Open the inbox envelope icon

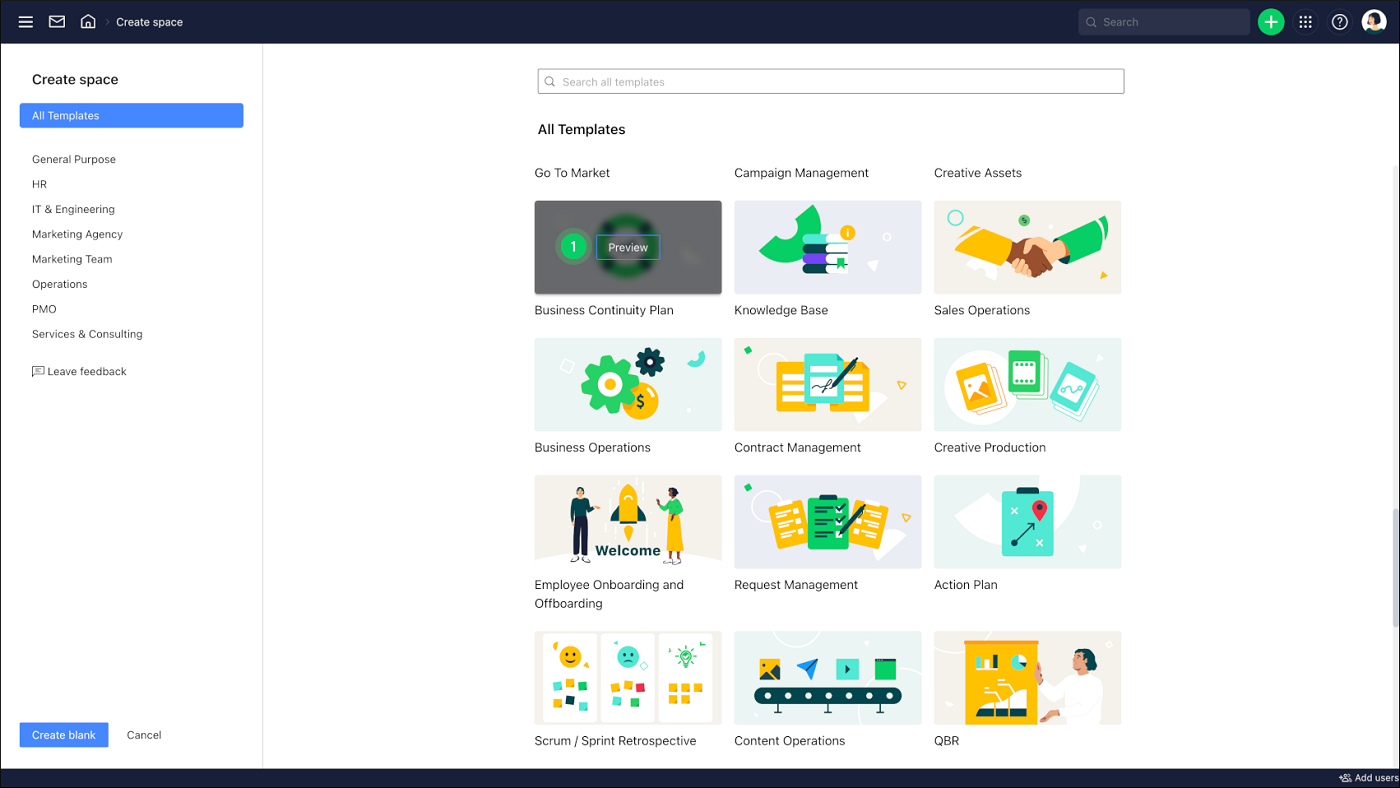coord(57,21)
